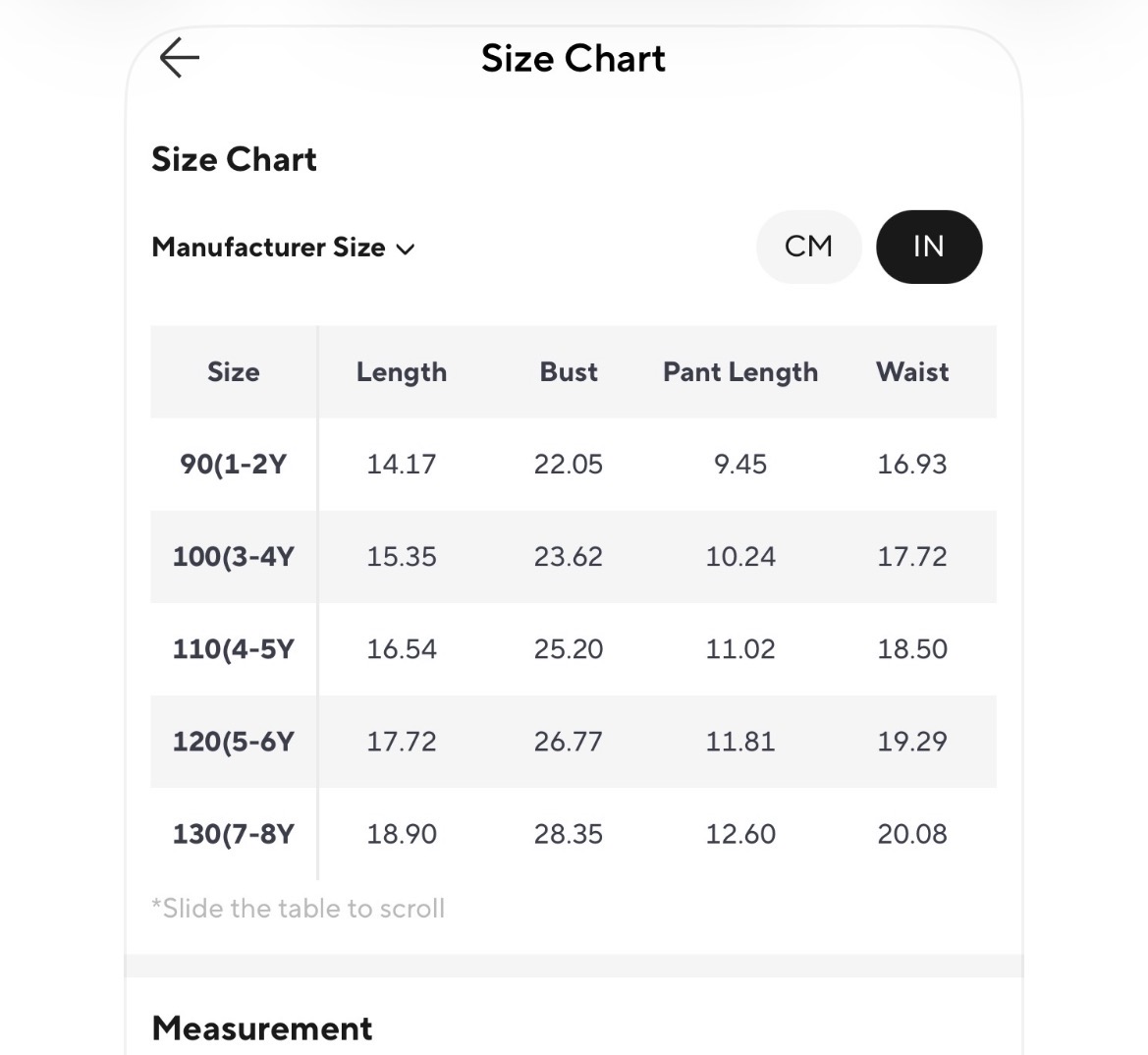Viewport: 1148px width, 1055px height.
Task: Click the Waist column header
Action: pyautogui.click(x=912, y=372)
